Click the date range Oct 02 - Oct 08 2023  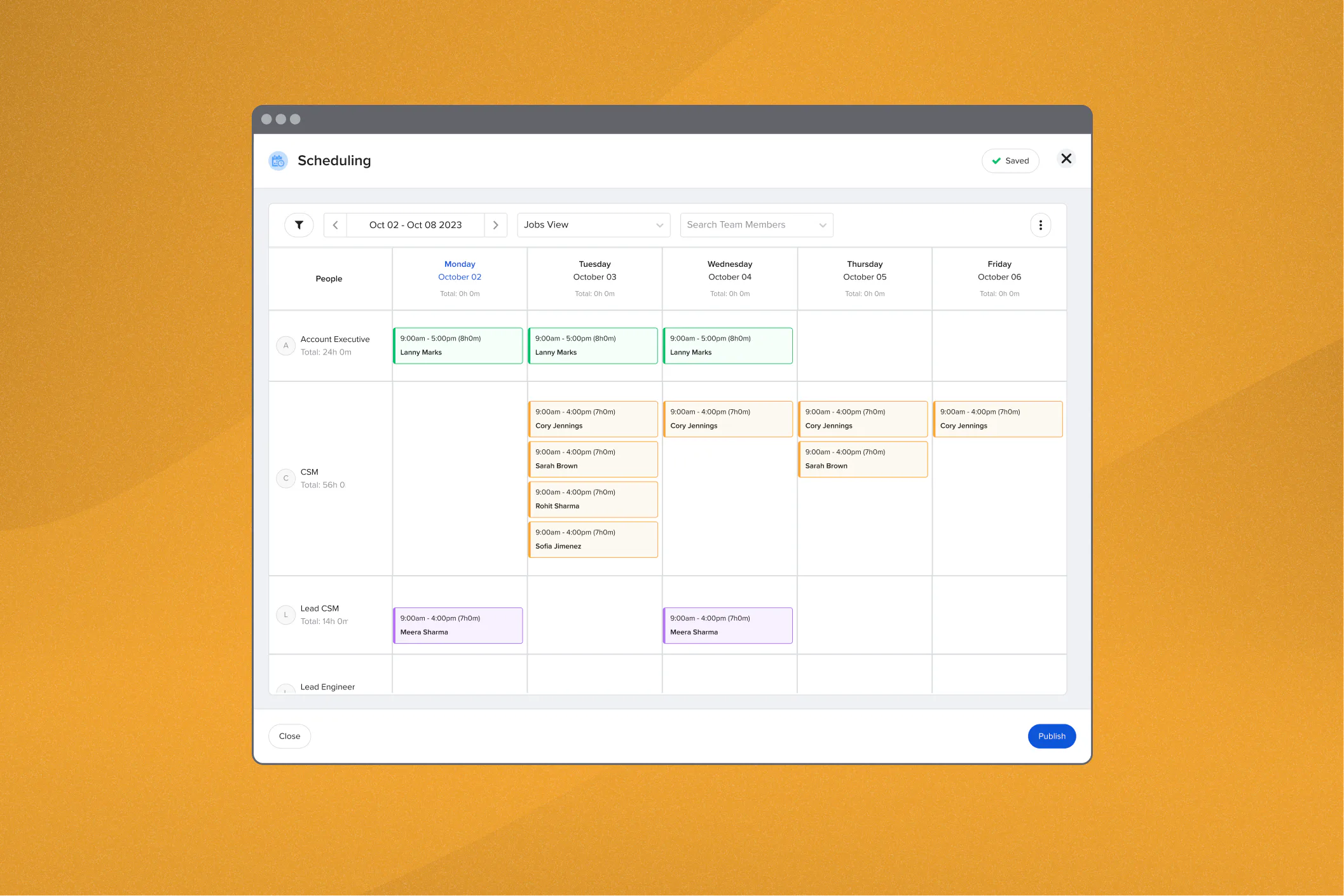[415, 225]
